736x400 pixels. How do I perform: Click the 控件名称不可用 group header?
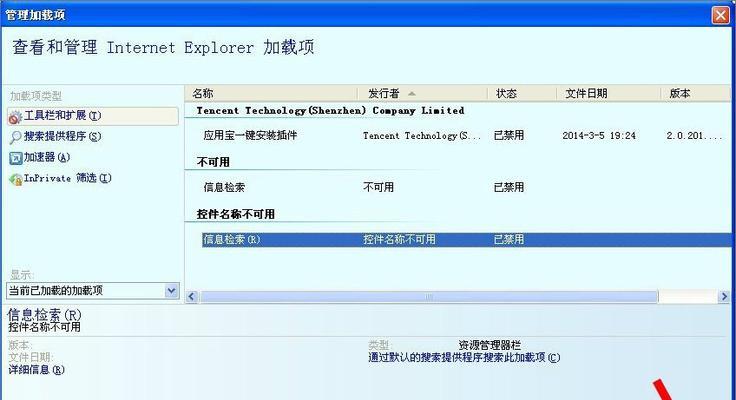coord(236,214)
